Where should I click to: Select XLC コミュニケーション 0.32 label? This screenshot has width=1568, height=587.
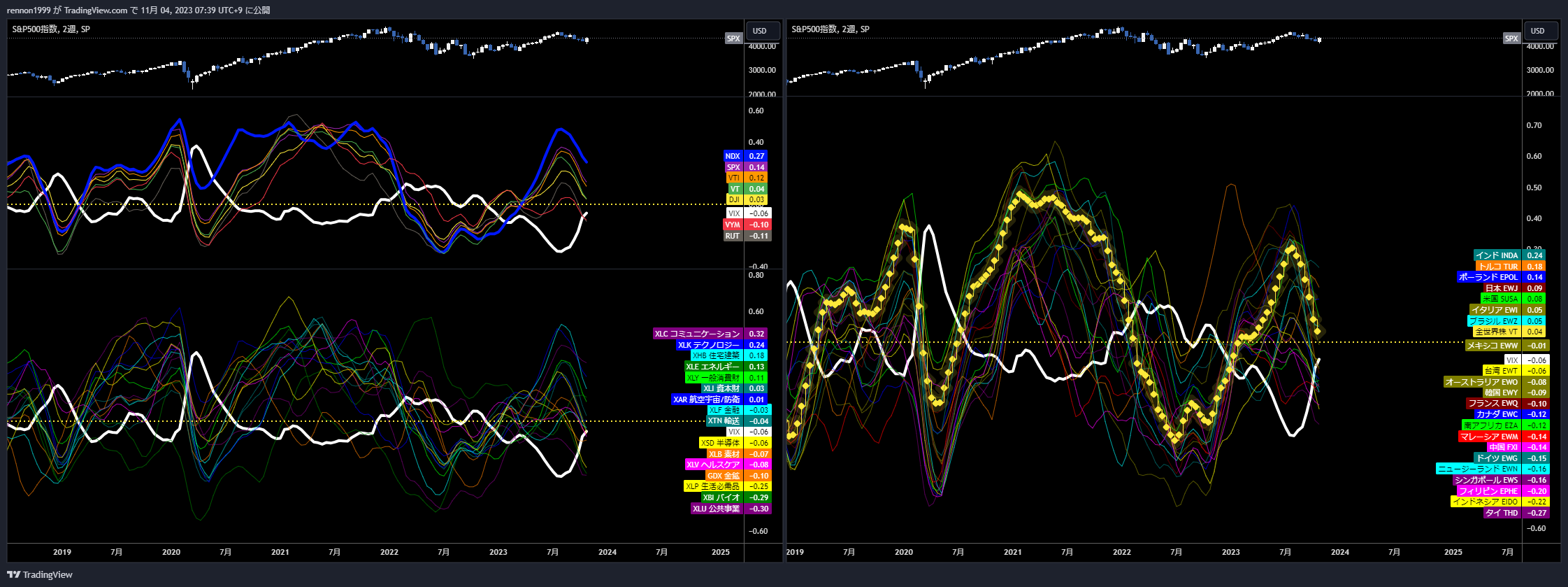point(710,334)
